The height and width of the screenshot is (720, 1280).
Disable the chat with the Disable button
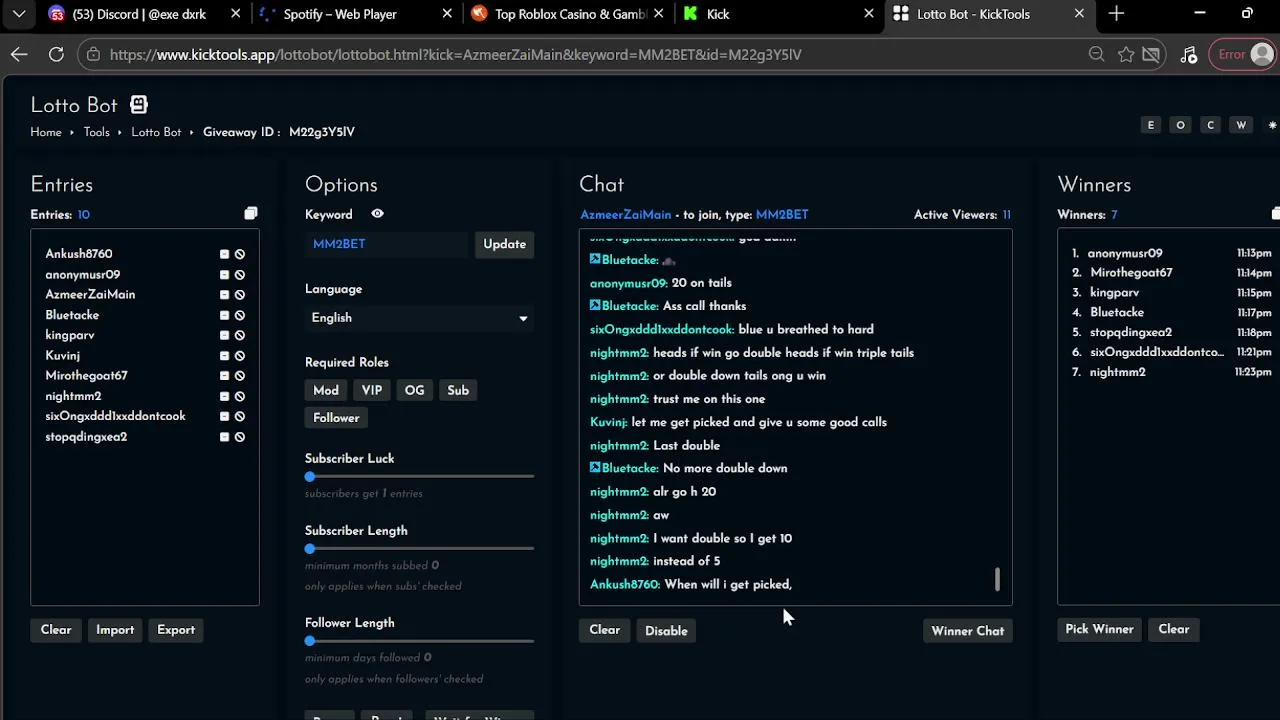(x=666, y=631)
